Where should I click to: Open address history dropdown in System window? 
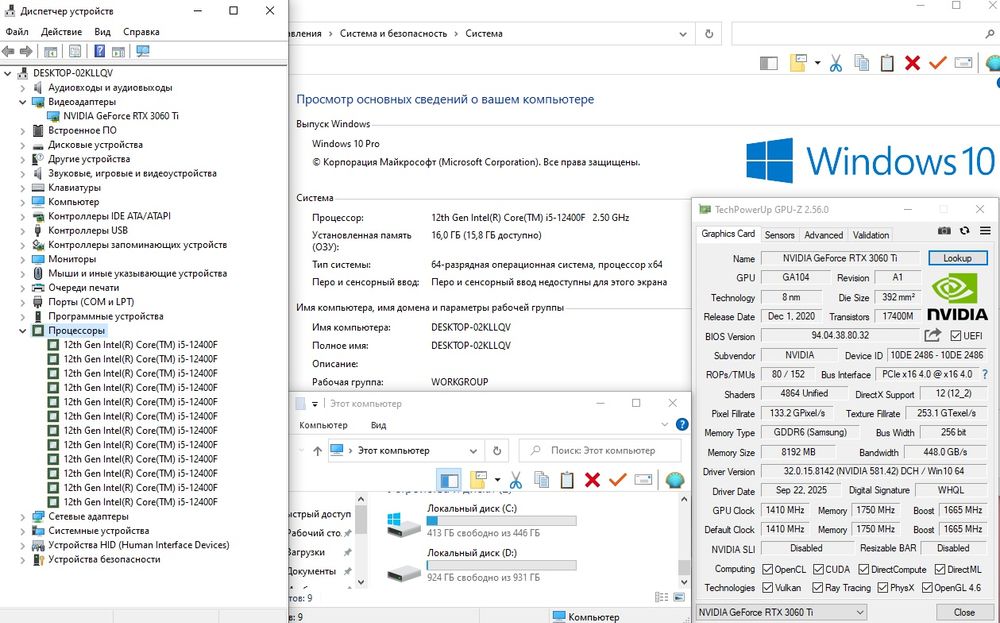coord(683,34)
